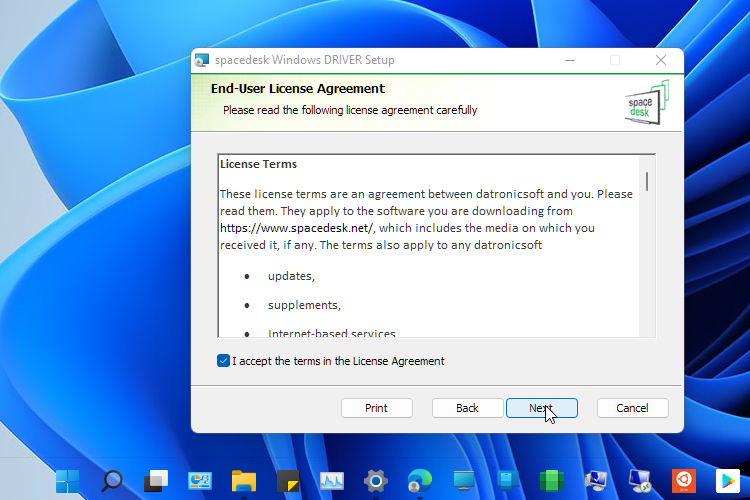
Task: Click the 'License Terms' heading text
Action: click(x=258, y=164)
